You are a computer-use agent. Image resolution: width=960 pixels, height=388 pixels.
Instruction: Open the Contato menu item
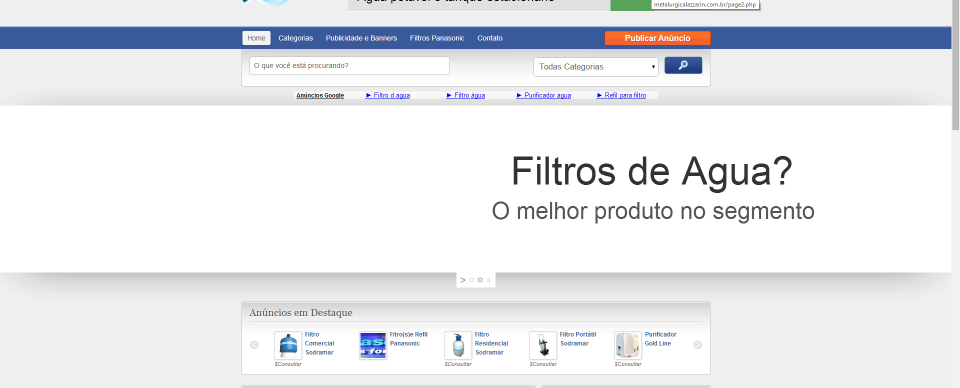(x=490, y=38)
